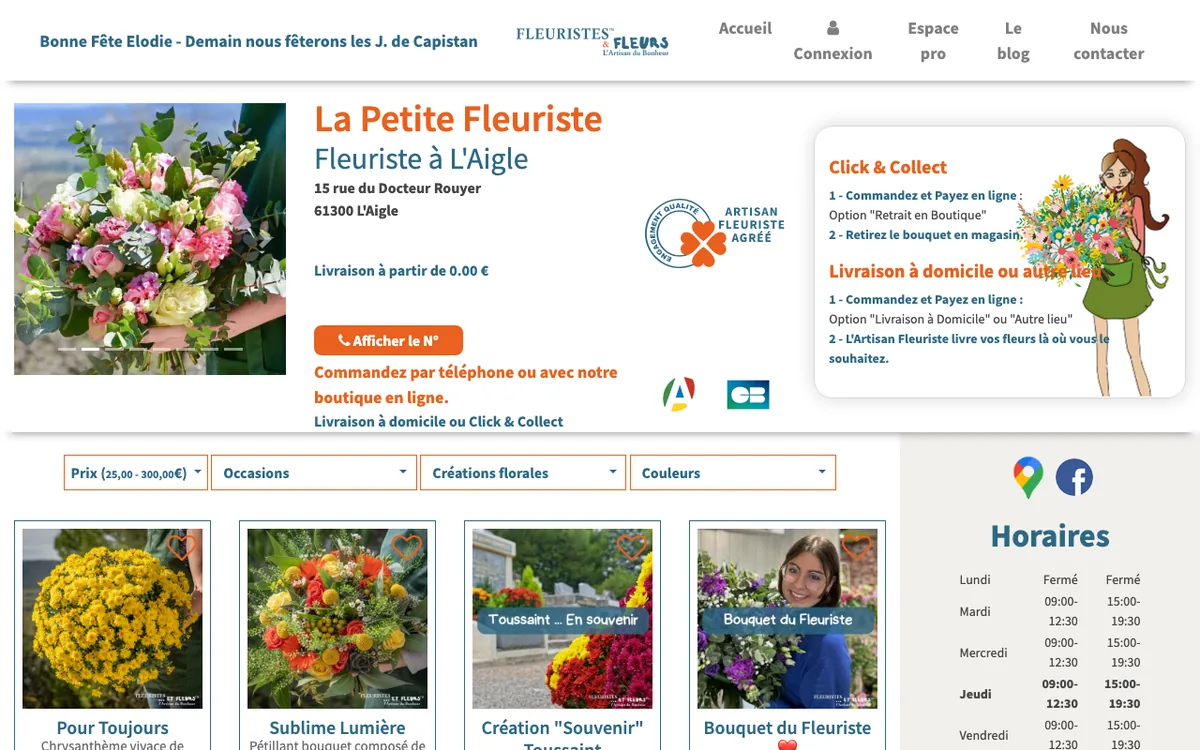Go to the Accueil menu item
Viewport: 1200px width, 750px height.
[x=745, y=28]
